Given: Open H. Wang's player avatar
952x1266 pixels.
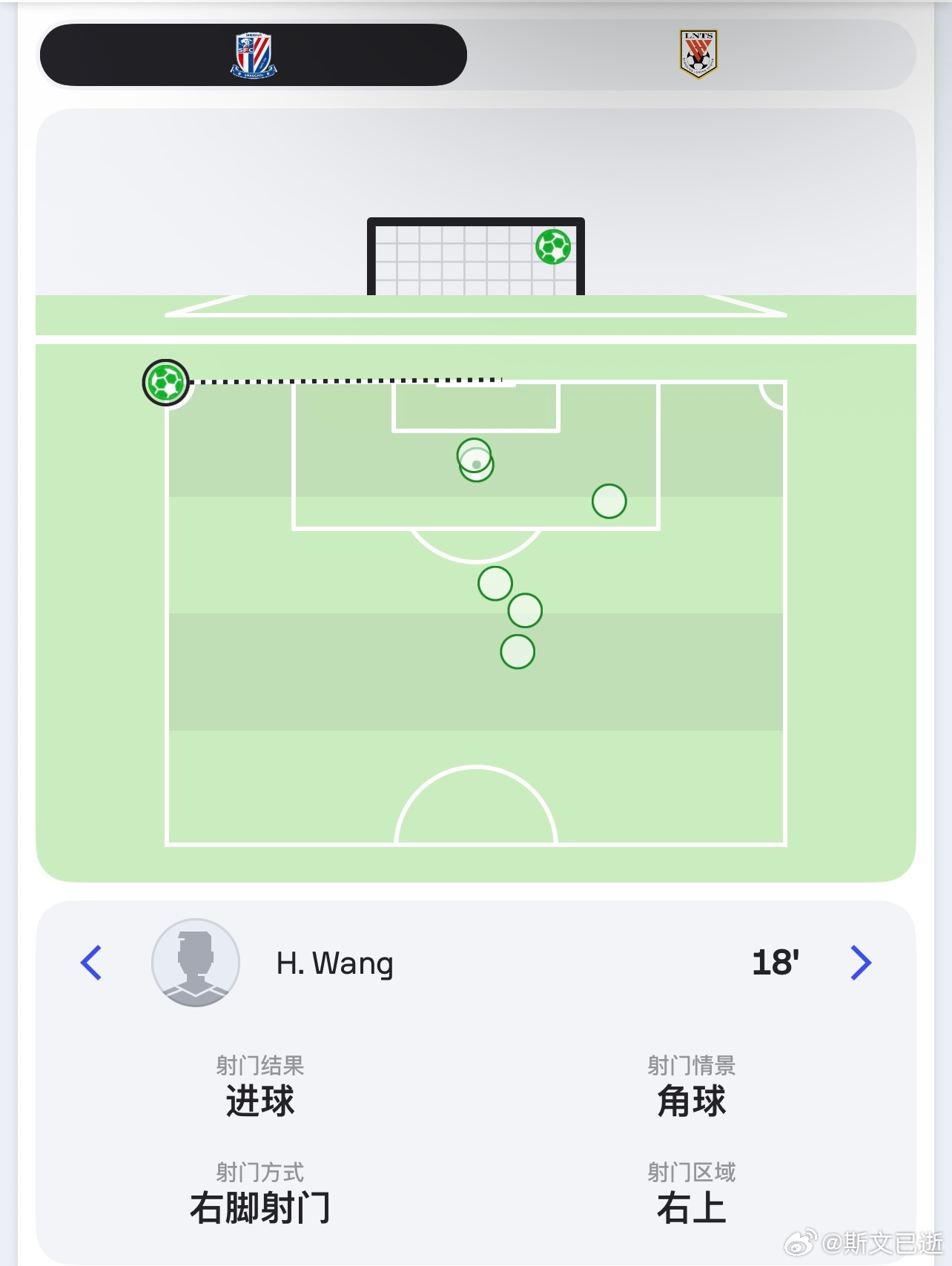Looking at the screenshot, I should tap(196, 963).
